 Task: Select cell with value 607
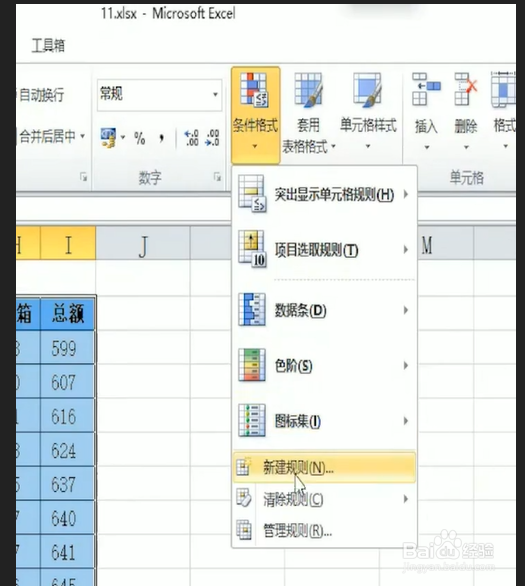point(68,382)
